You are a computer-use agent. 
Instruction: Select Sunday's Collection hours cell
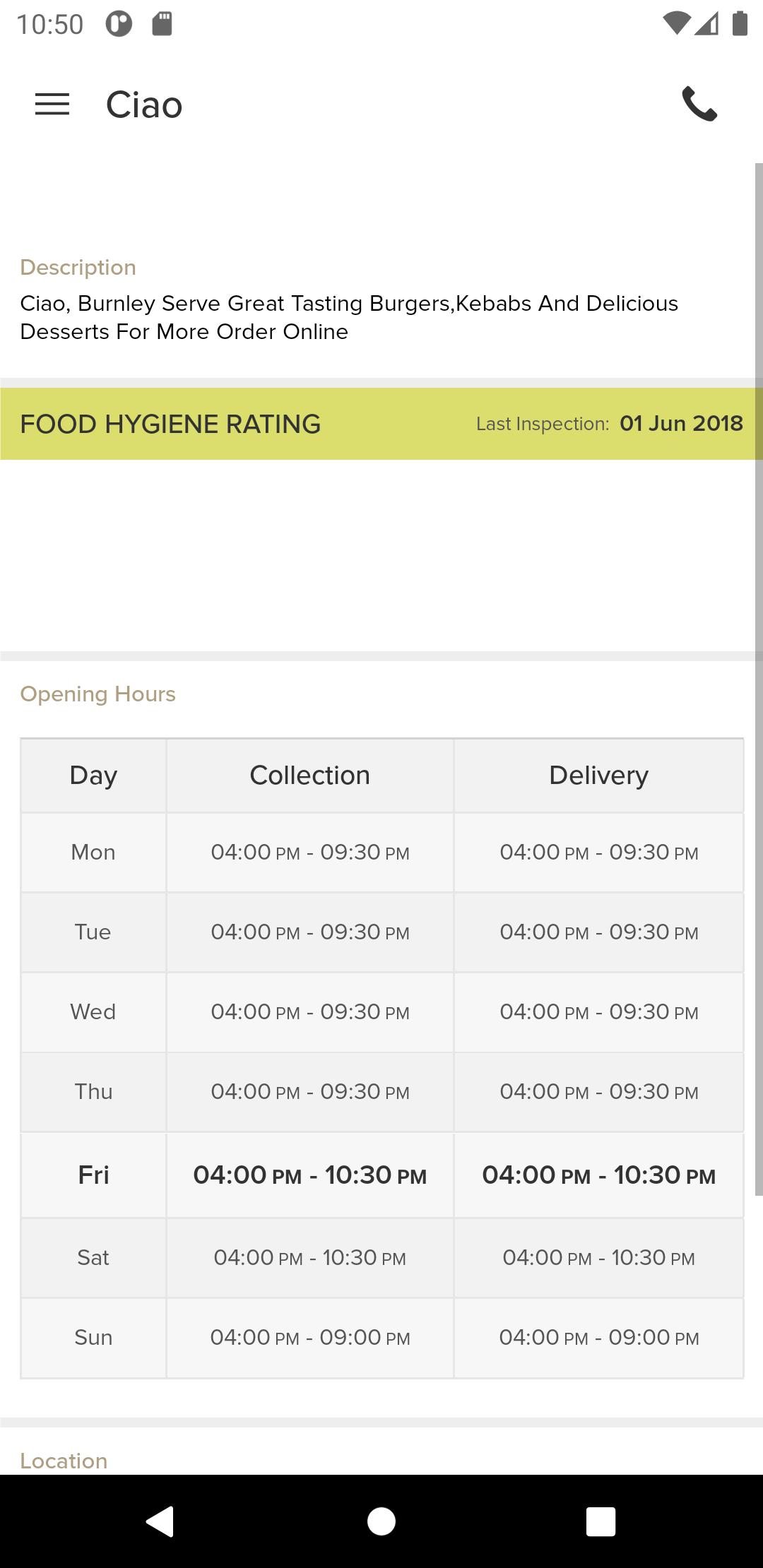coord(310,1338)
